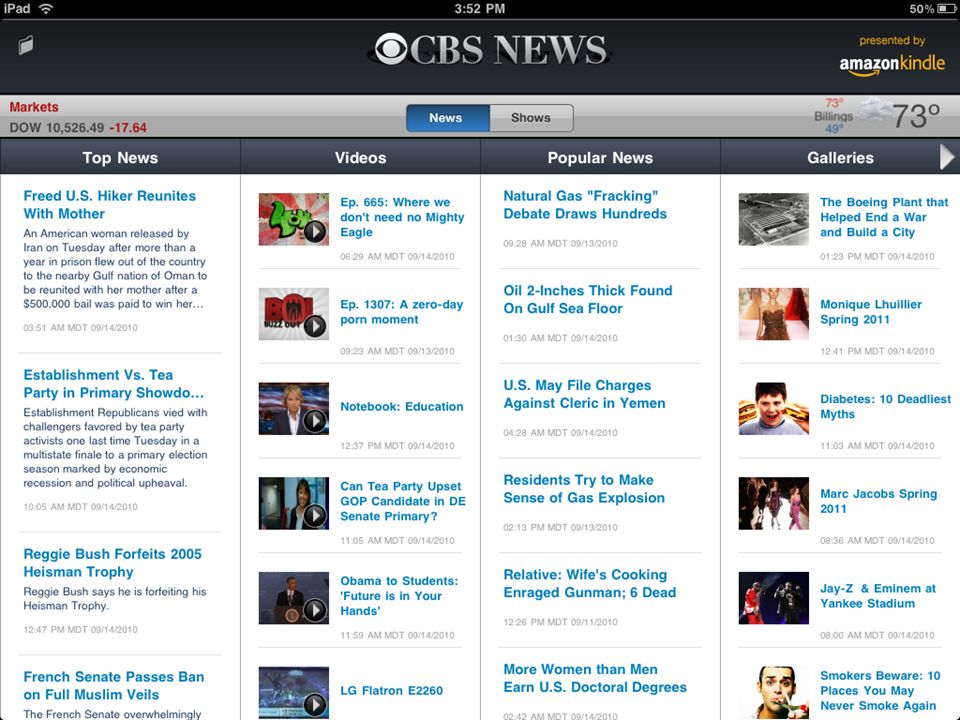960x720 pixels.
Task: Play the LG Flatron E2260 video
Action: click(293, 692)
